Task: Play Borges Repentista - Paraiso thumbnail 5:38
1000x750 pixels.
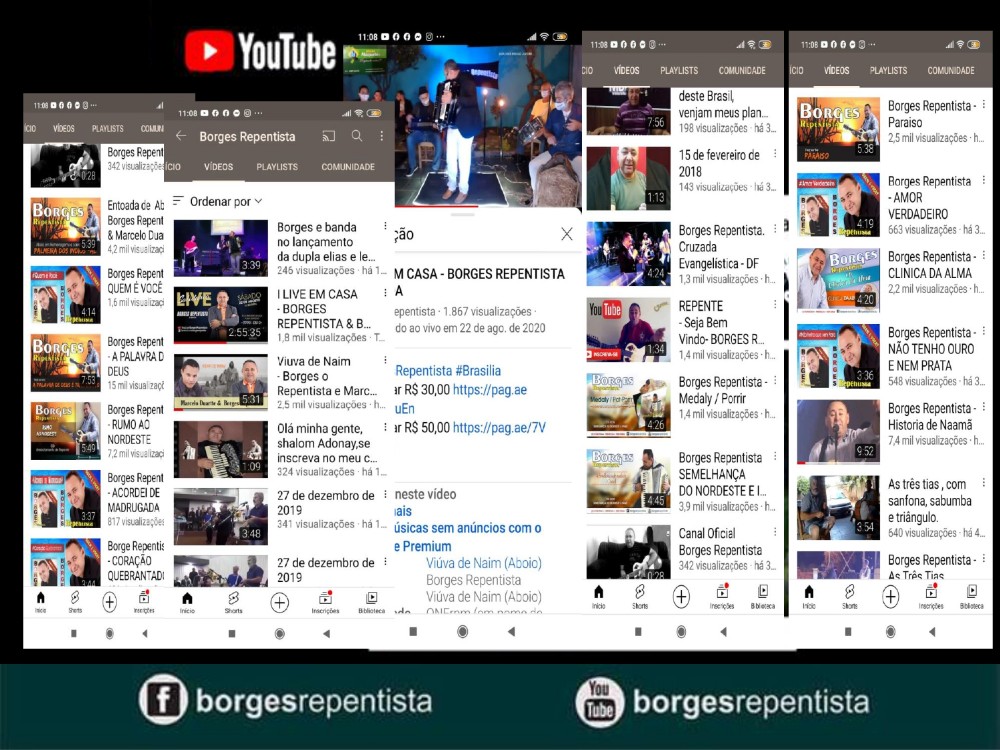Action: click(838, 129)
